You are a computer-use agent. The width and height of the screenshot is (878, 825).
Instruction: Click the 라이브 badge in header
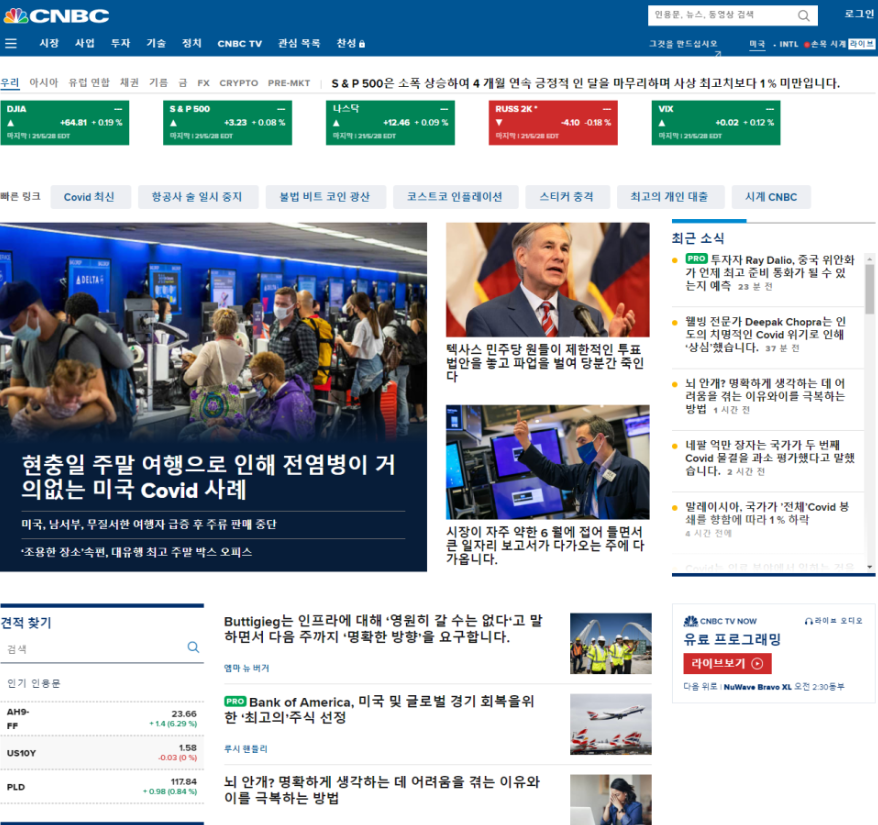coord(861,44)
